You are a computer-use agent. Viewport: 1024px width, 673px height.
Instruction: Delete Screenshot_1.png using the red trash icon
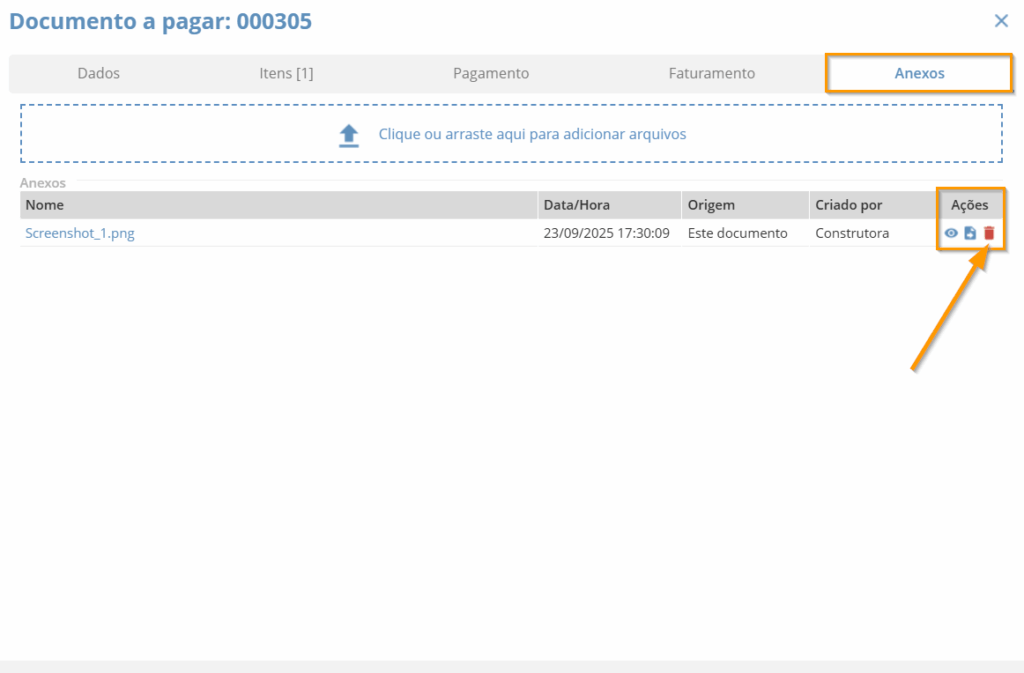pos(989,233)
